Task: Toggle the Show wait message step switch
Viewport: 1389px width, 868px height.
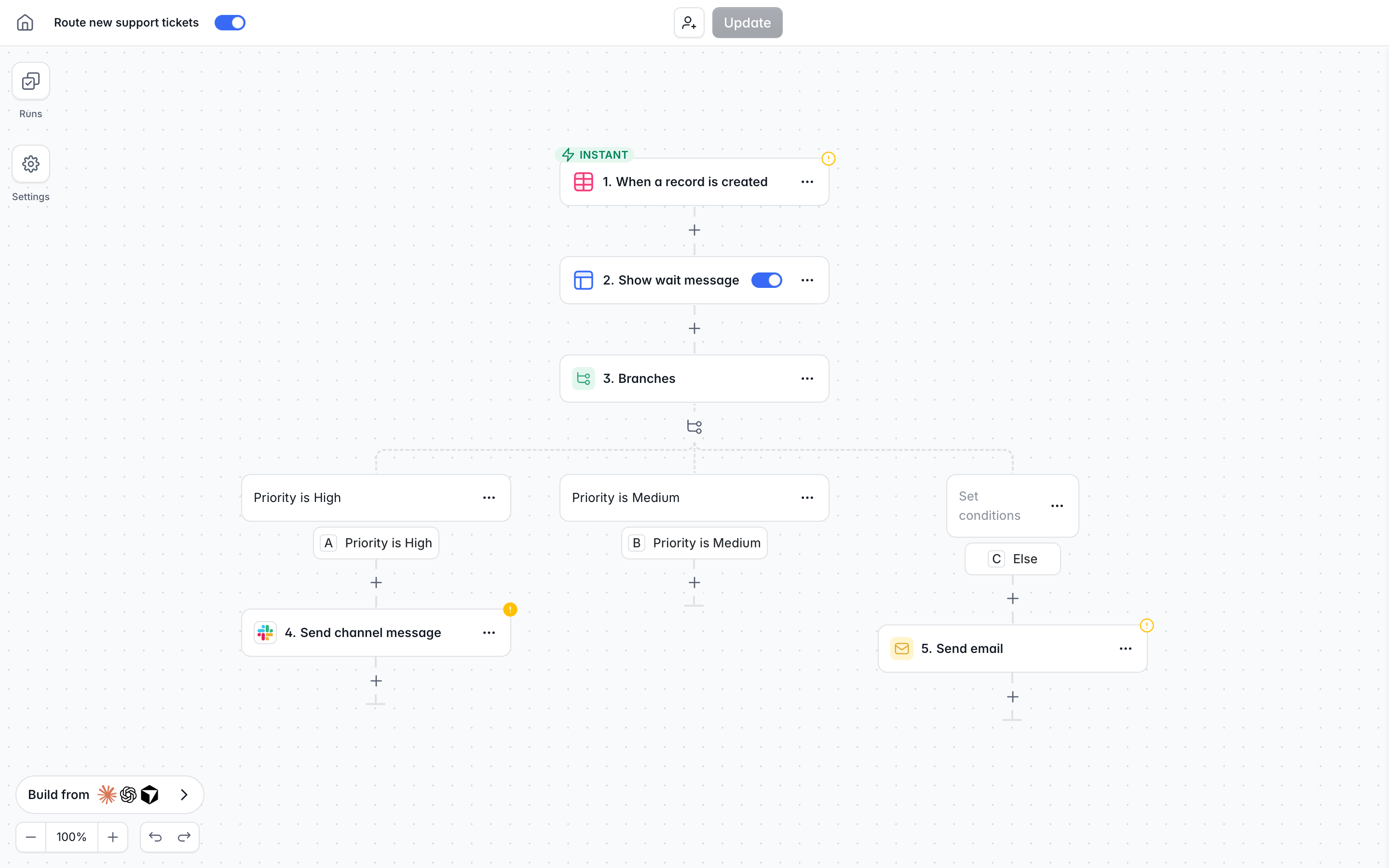Action: coord(766,280)
